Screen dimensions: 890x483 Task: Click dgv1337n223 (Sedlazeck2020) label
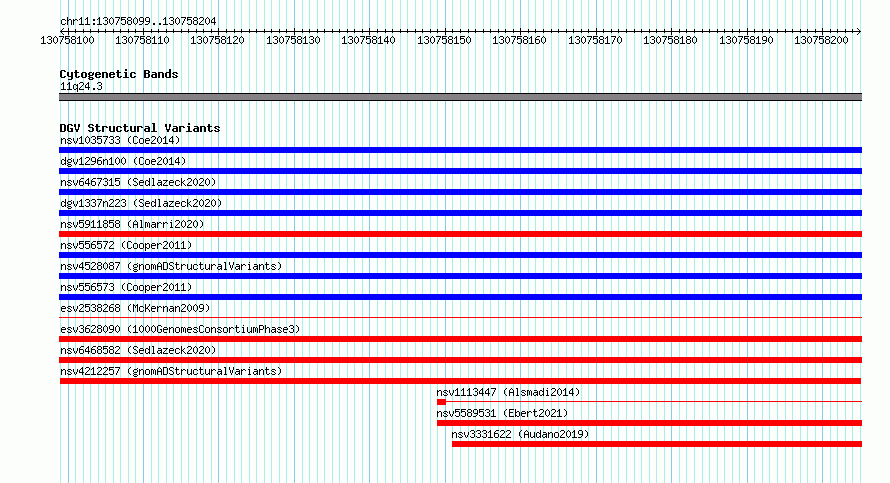click(x=141, y=203)
